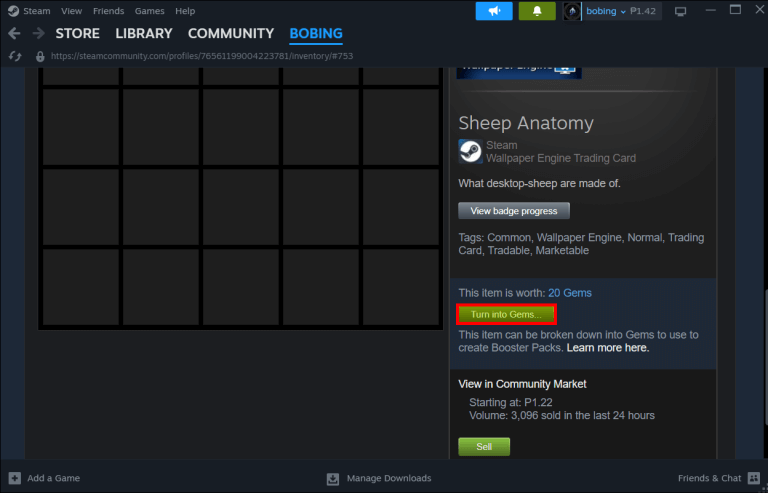Click View in Community Market heading
Screen dimensions: 768x493
(522, 384)
